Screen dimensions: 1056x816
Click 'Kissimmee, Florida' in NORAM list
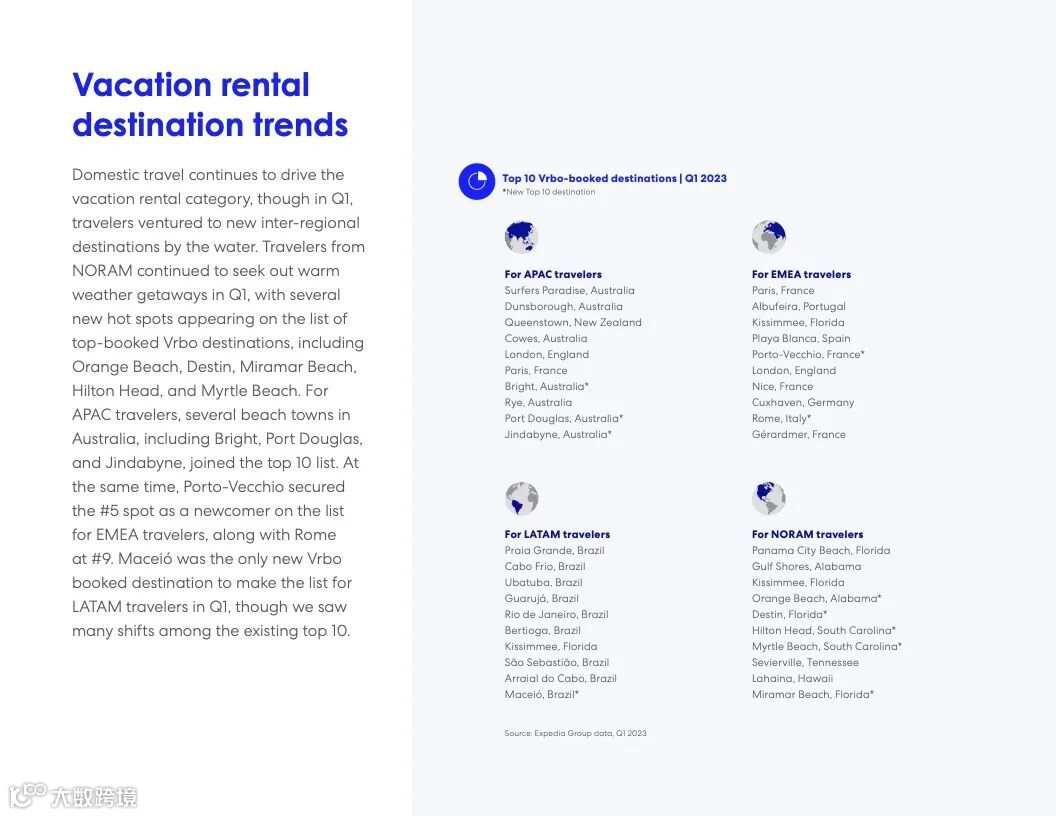798,582
